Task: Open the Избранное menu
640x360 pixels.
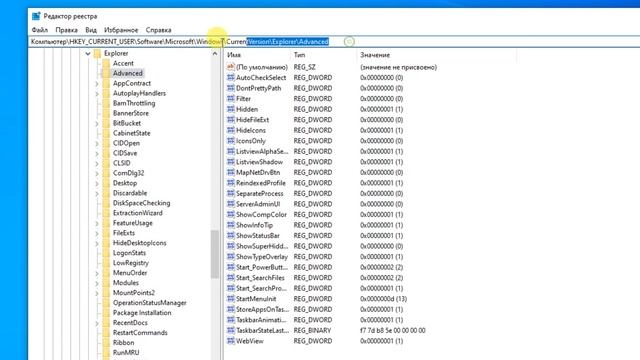Action: coord(121,30)
